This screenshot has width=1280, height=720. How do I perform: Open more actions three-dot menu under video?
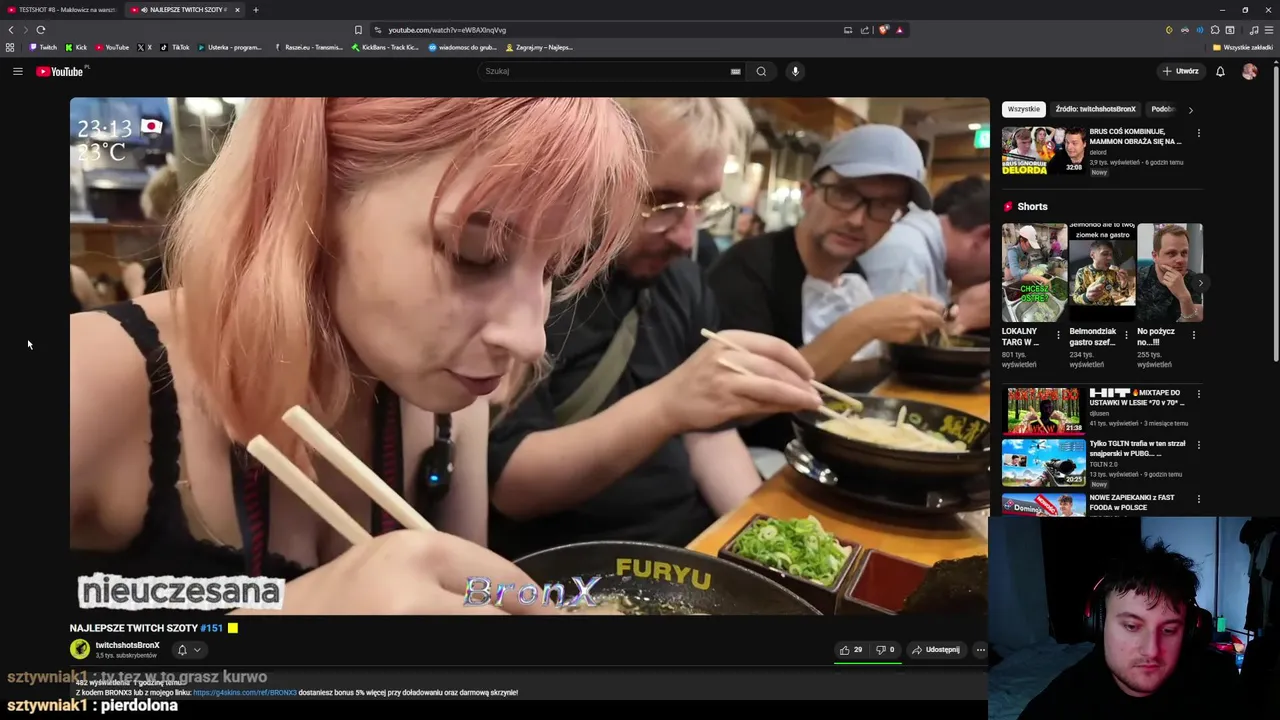(x=980, y=650)
